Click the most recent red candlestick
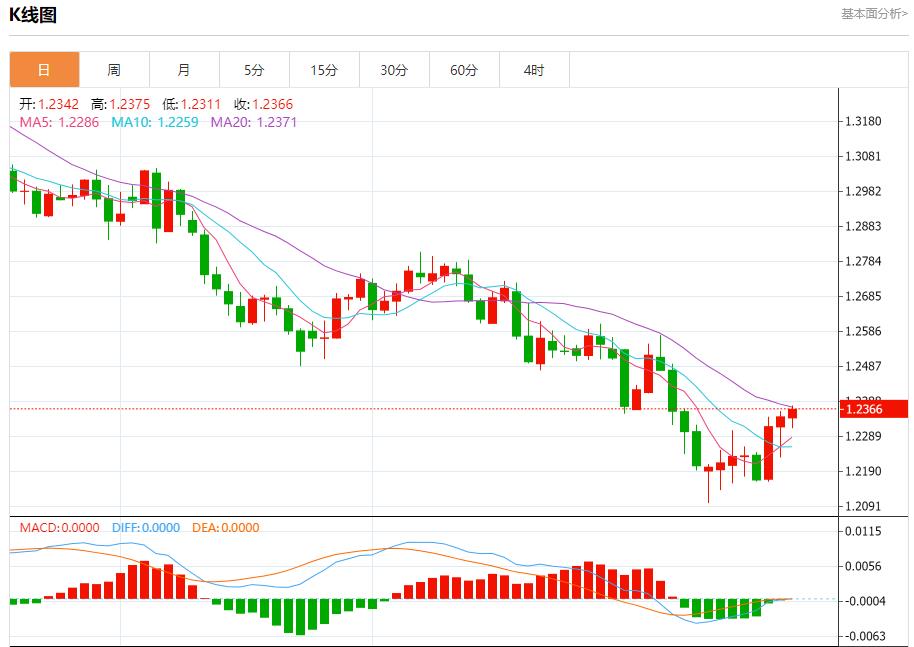Viewport: 914px width, 647px height. pos(792,413)
